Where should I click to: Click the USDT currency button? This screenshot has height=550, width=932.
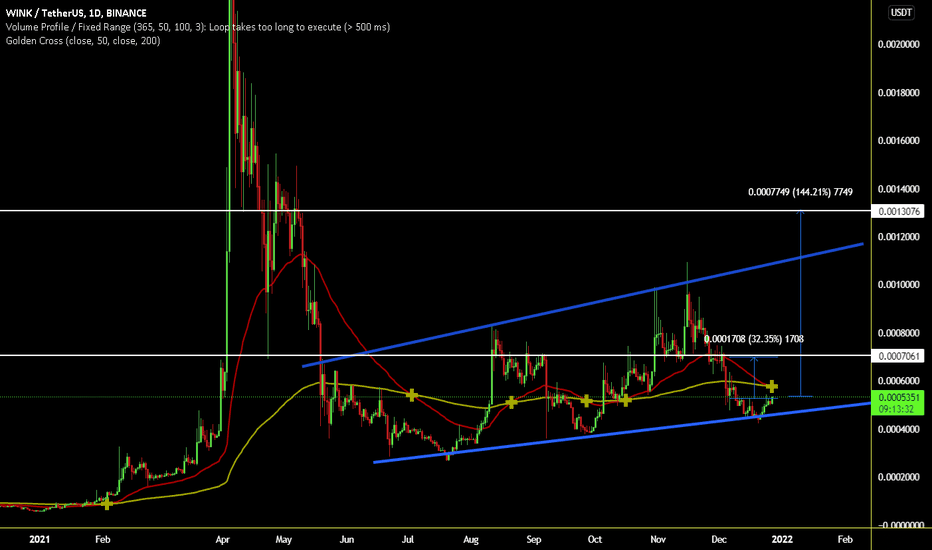coord(901,12)
